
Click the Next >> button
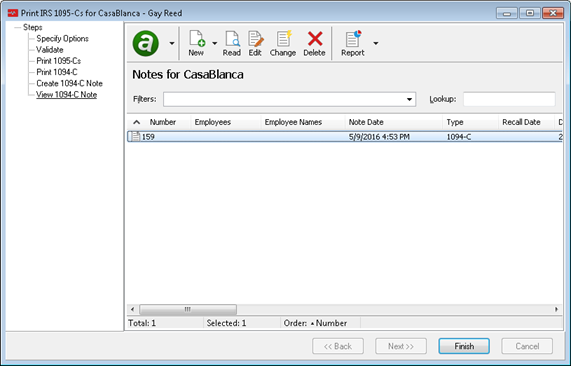401,346
